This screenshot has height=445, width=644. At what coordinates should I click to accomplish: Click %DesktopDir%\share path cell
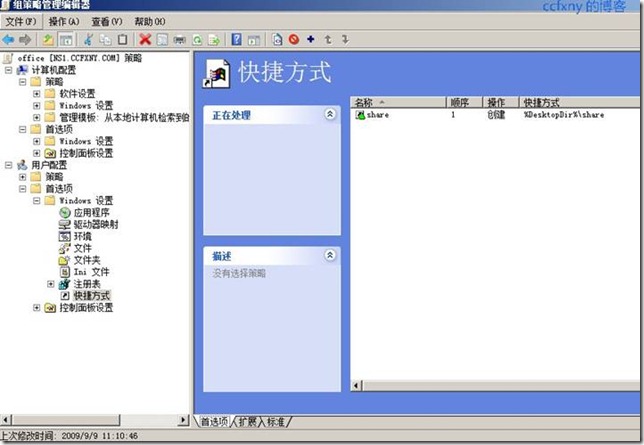(564, 115)
